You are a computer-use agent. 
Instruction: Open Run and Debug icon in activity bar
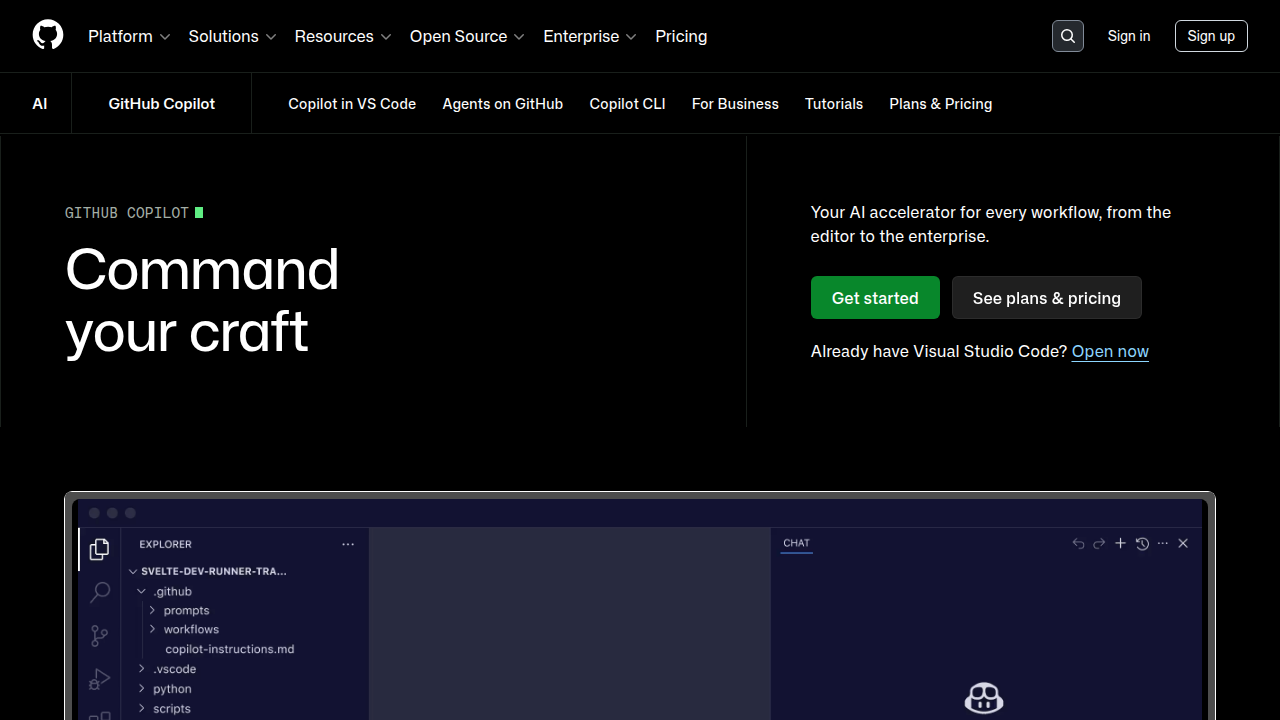(100, 679)
